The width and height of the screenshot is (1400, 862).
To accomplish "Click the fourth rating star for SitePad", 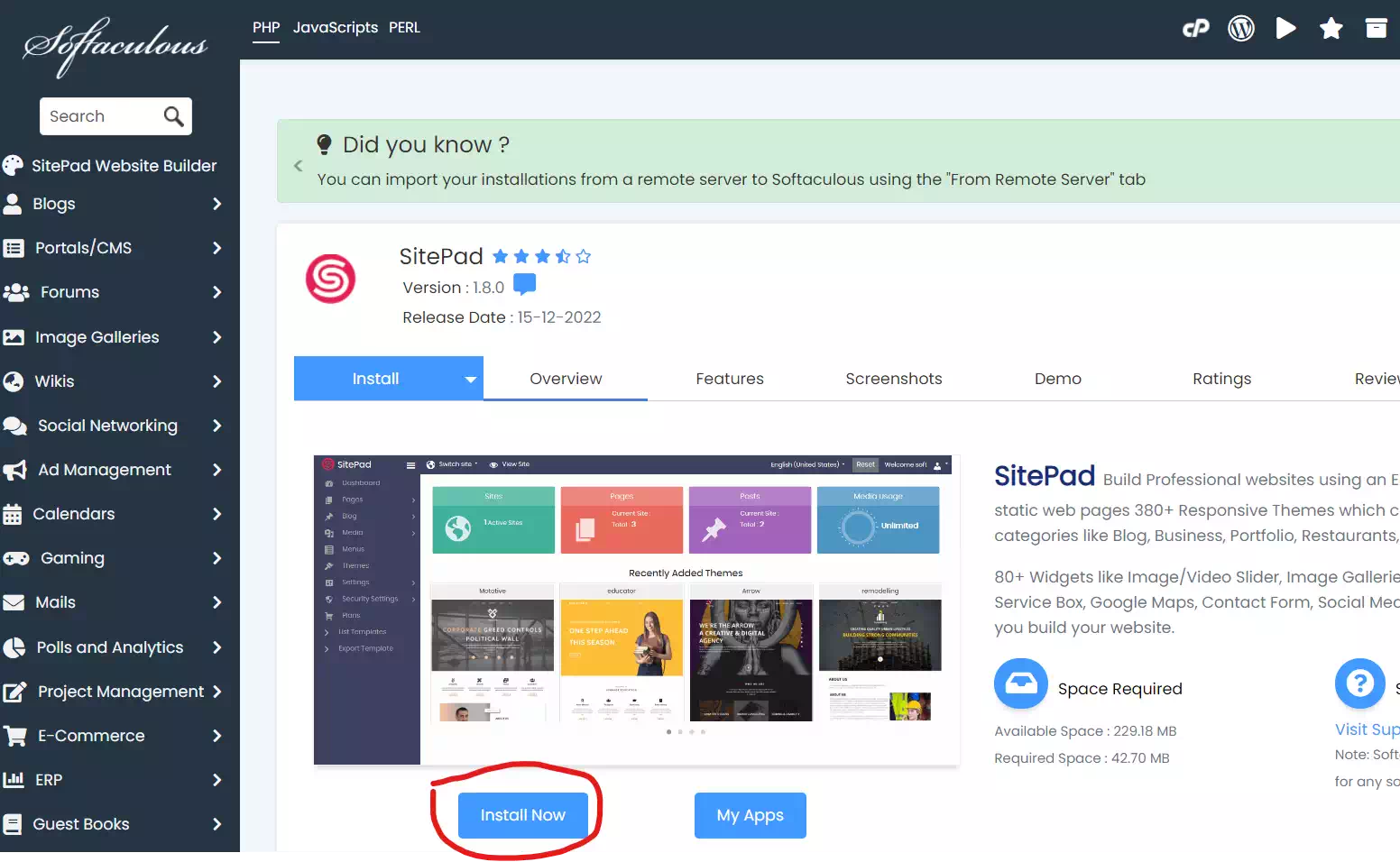I will pos(563,256).
